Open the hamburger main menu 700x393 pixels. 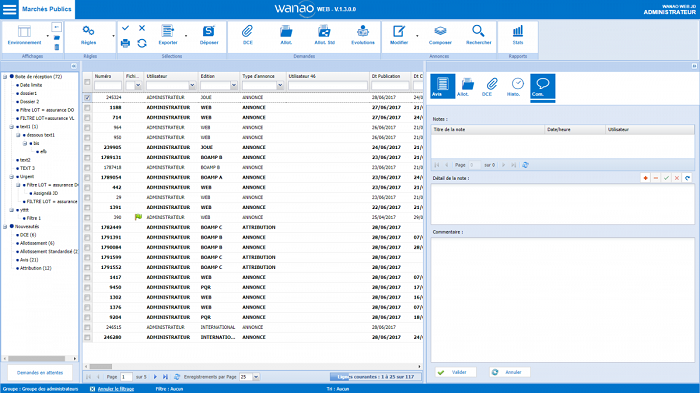point(9,9)
